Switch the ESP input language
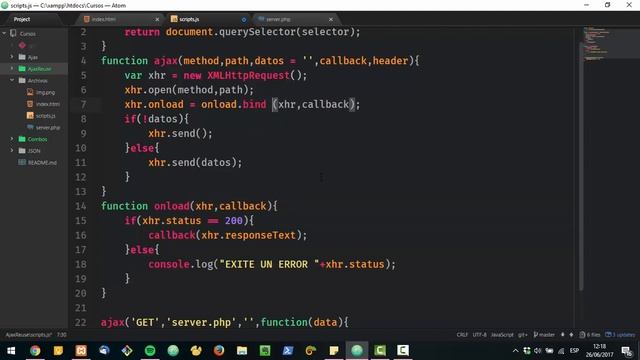 (x=574, y=351)
